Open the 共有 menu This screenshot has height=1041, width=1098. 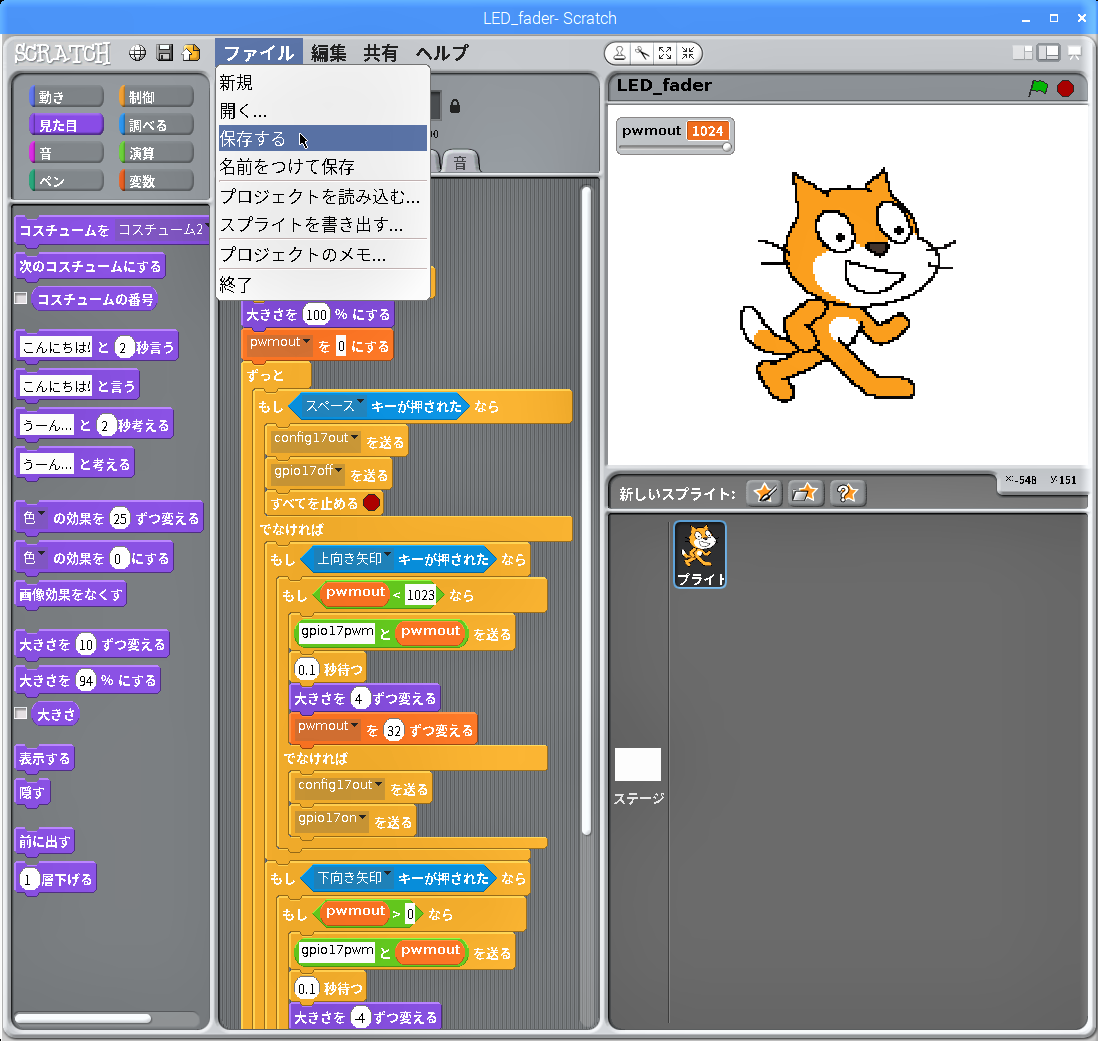click(x=380, y=53)
